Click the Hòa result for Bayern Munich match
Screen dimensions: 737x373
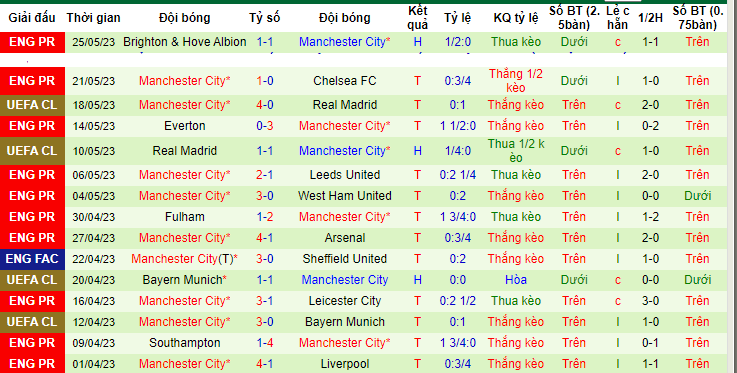tap(516, 280)
